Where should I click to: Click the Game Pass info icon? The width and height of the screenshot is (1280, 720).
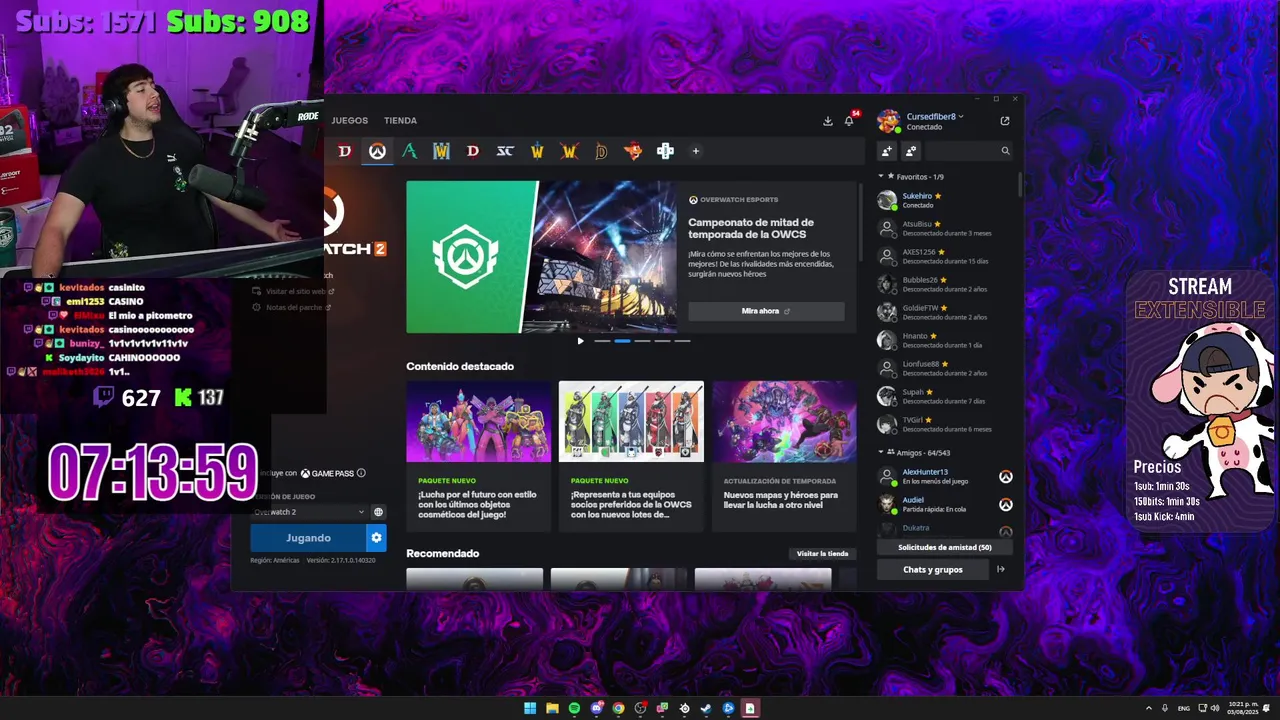click(361, 473)
